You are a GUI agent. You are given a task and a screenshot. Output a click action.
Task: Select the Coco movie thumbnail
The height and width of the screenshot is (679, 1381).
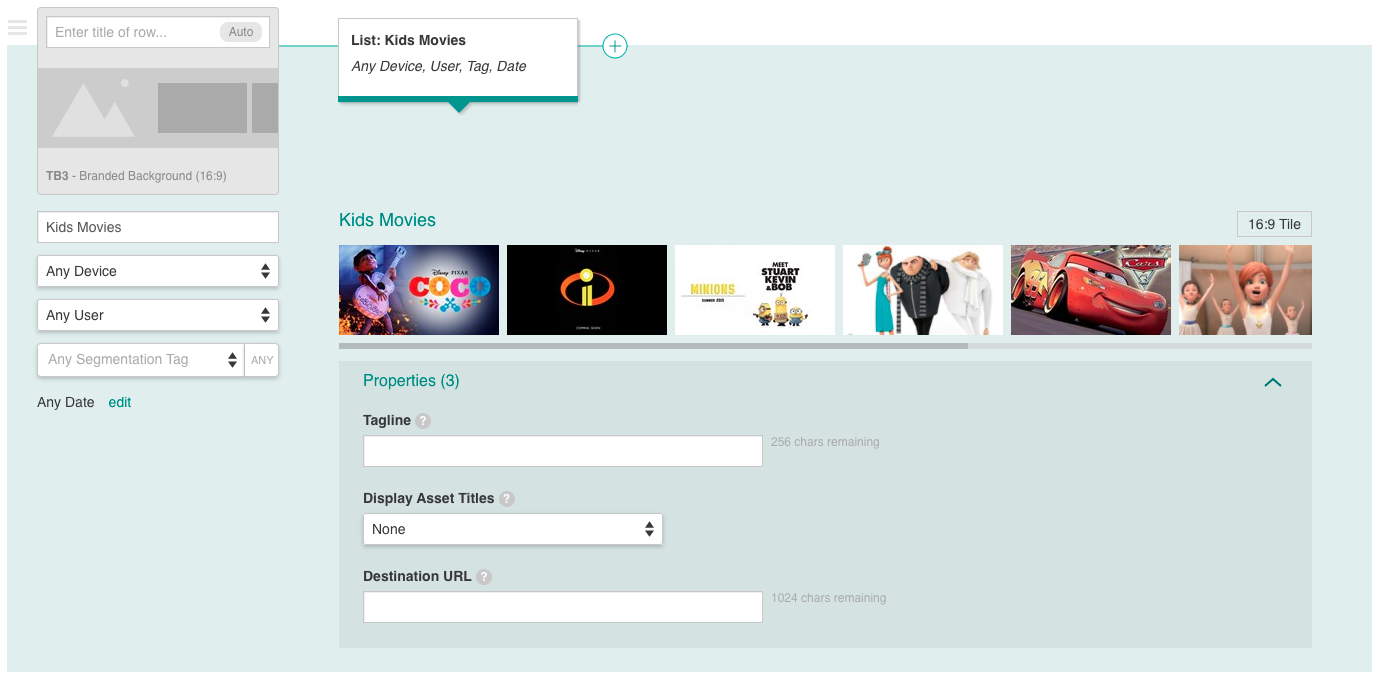point(419,290)
